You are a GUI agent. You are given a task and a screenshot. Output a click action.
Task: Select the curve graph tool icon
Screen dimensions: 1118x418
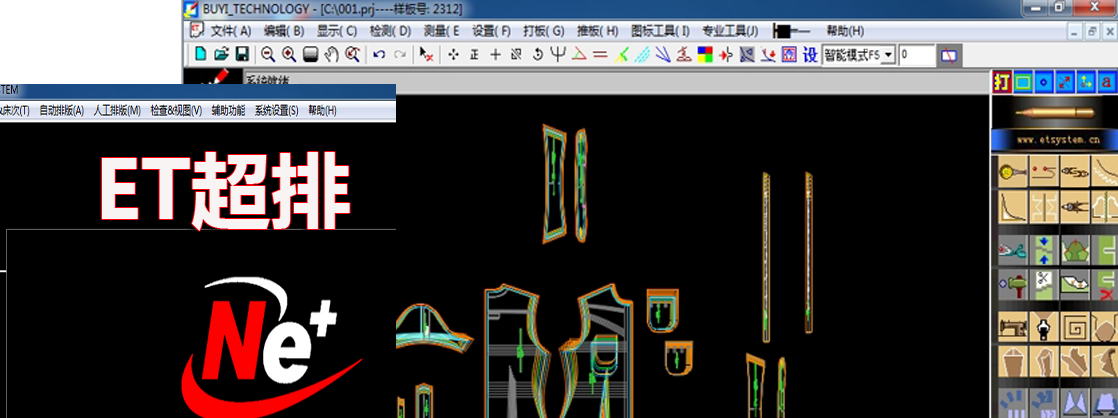point(1012,205)
